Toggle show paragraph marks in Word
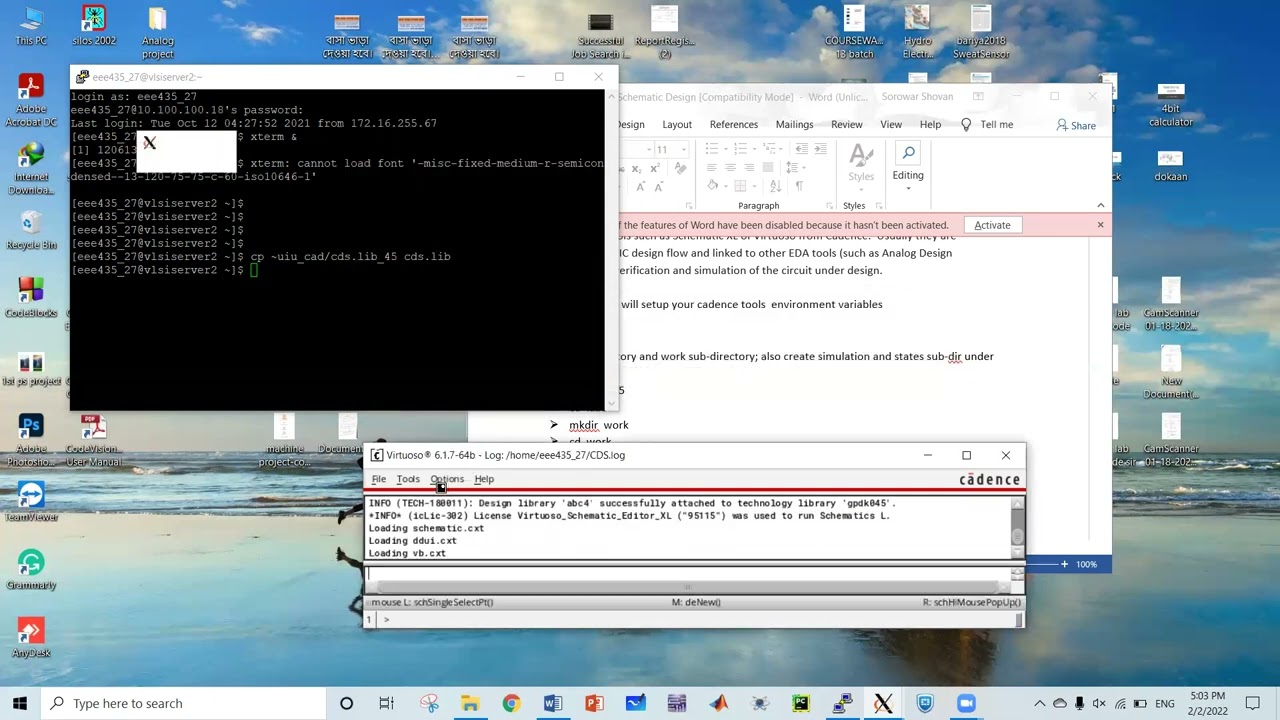 [799, 186]
